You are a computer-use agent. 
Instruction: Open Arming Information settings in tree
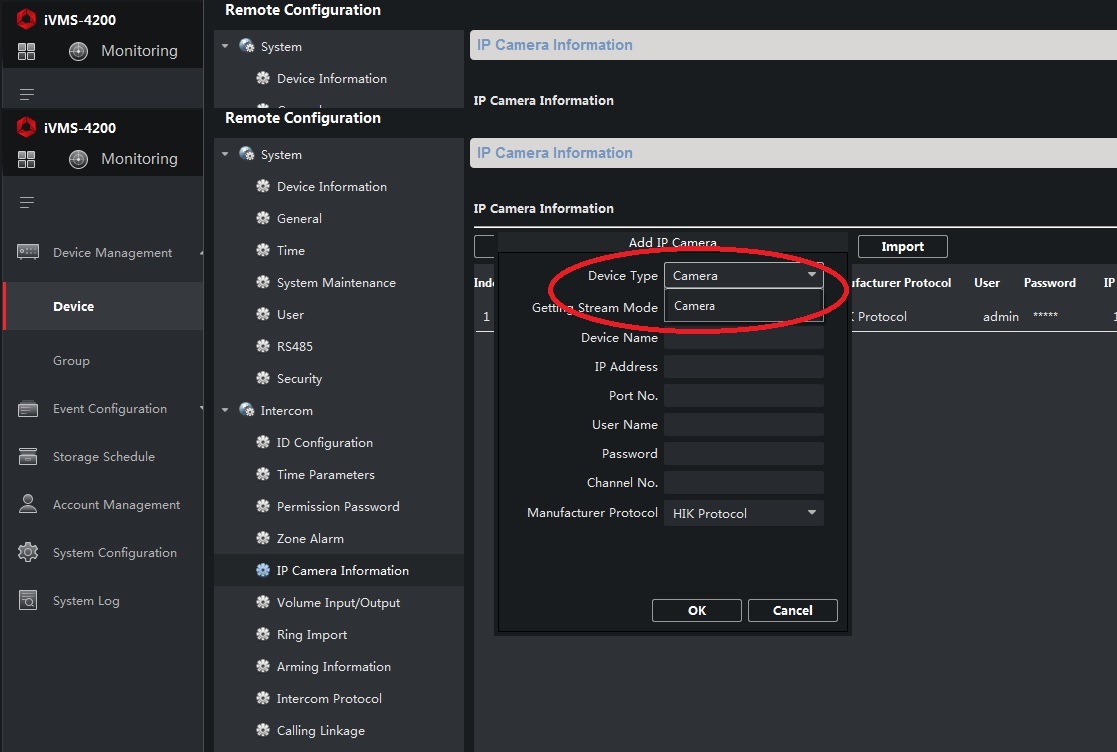(333, 667)
